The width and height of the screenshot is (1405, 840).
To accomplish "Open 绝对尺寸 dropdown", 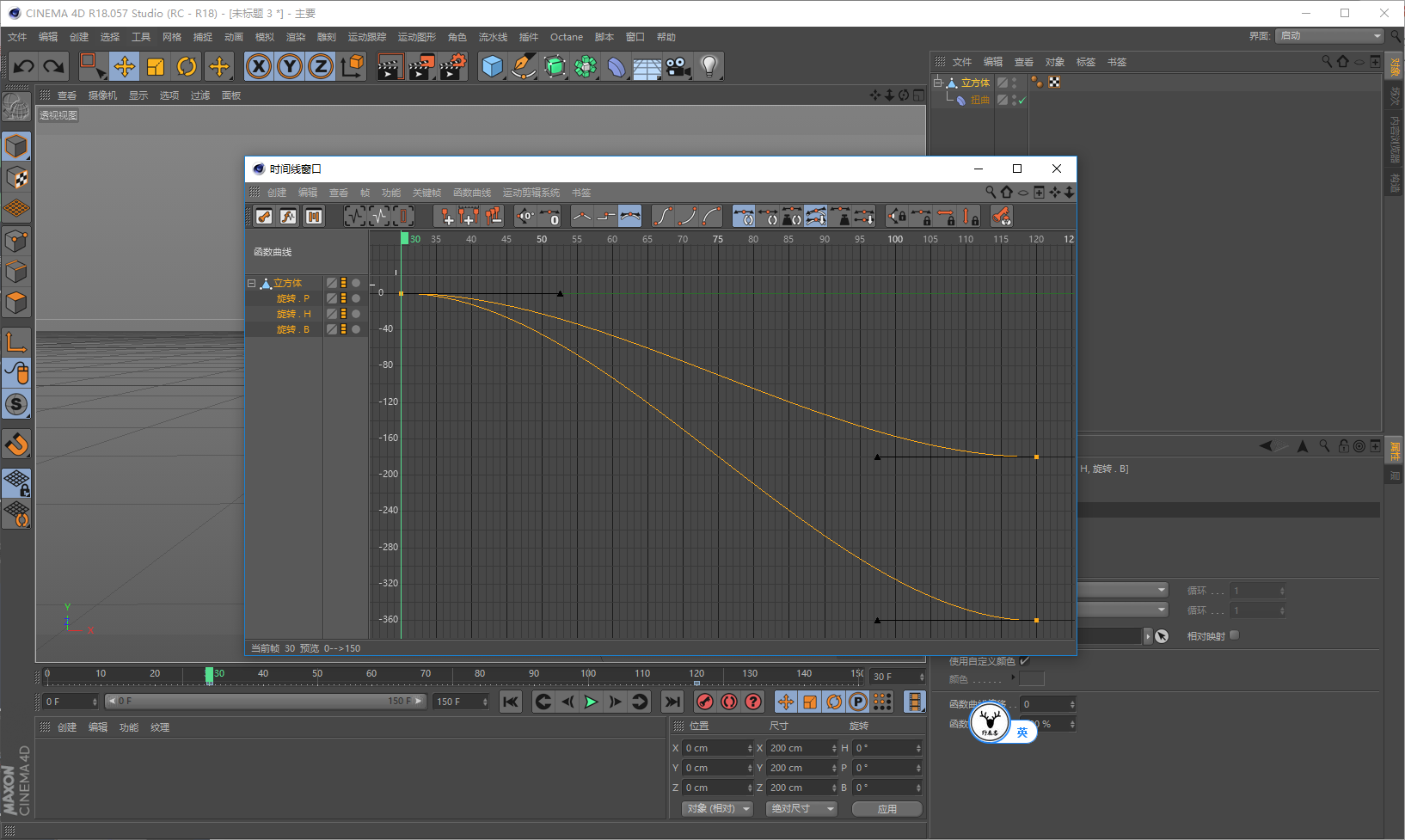I will point(801,809).
